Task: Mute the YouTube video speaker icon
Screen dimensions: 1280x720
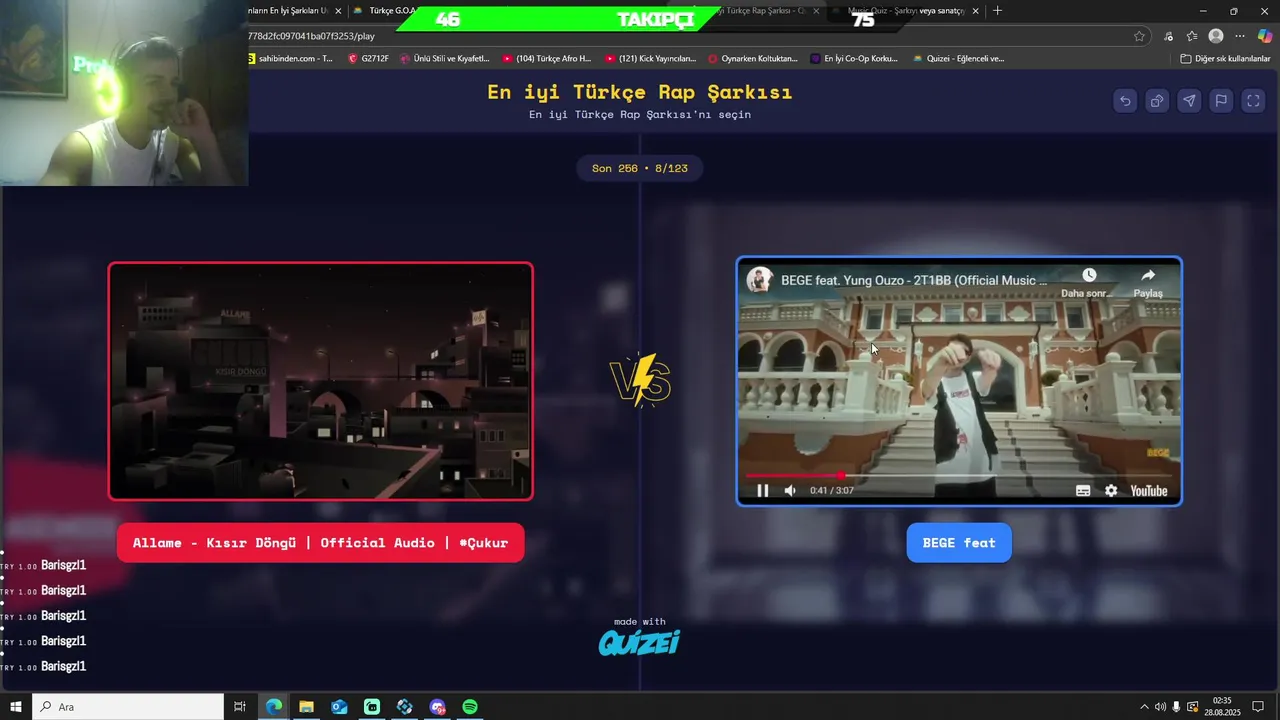Action: tap(790, 490)
